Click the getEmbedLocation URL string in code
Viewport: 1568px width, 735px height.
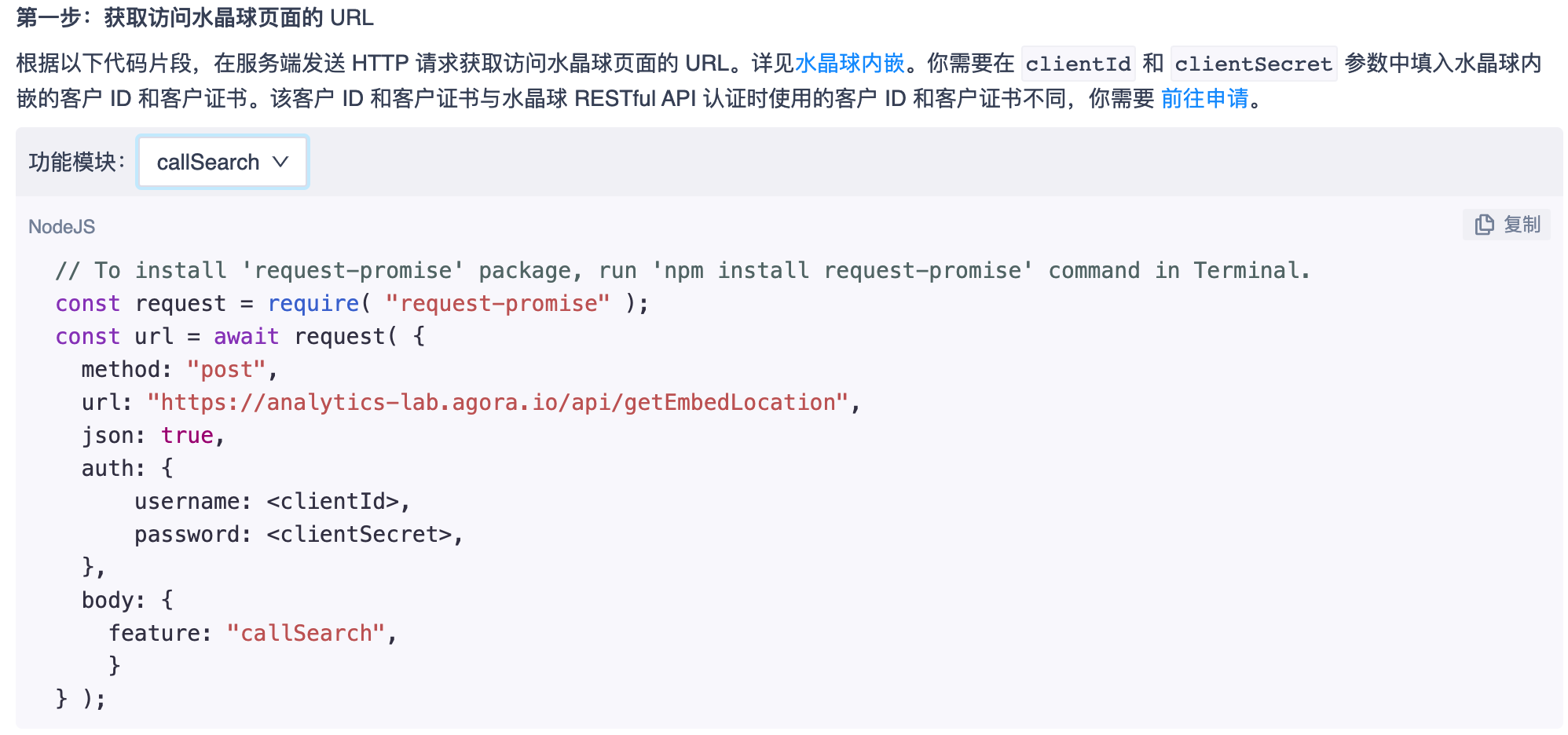click(497, 402)
